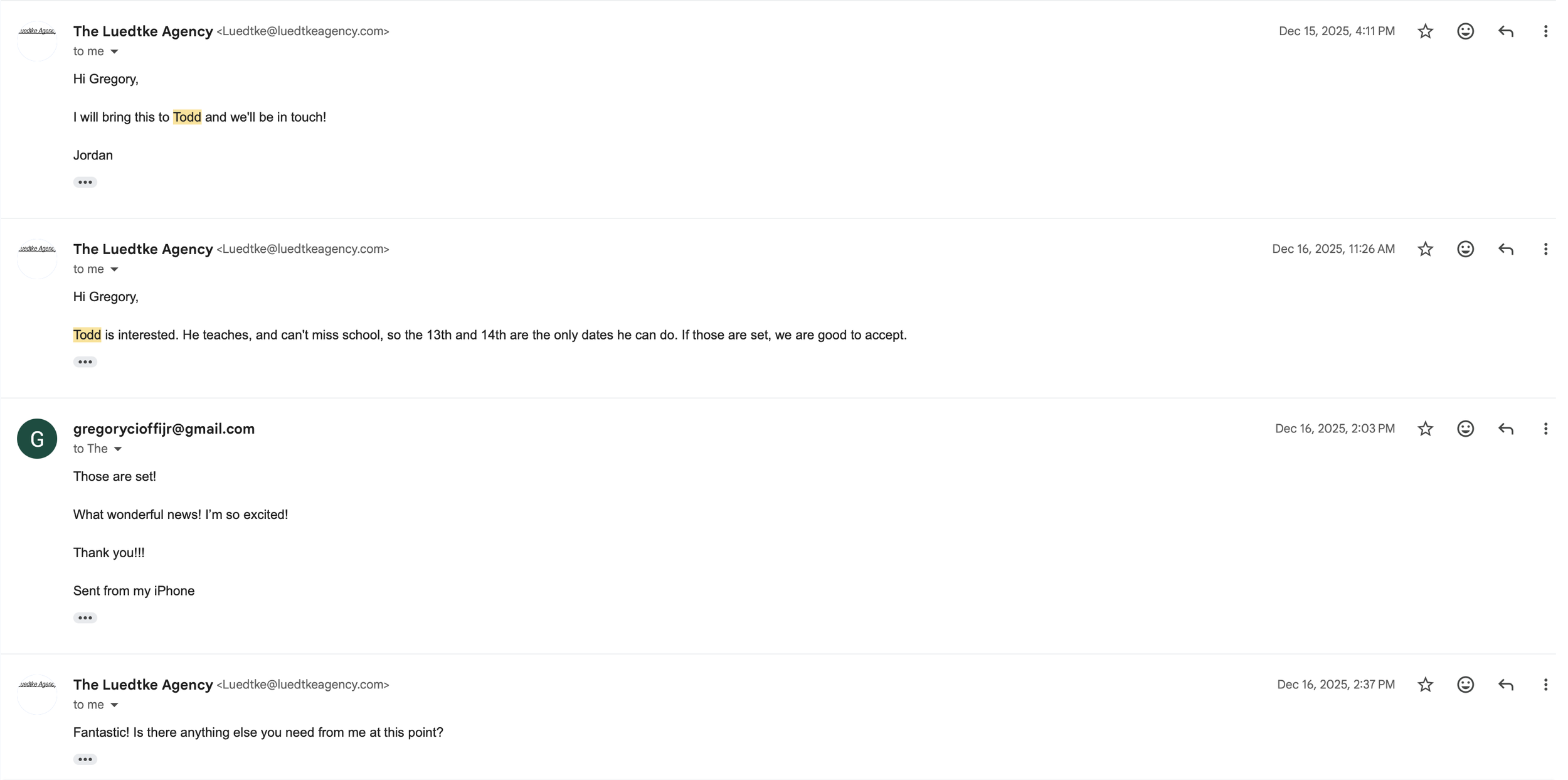The width and height of the screenshot is (1568, 780).
Task: Show trimmed content below 'Sent from my iPhone'
Action: [x=85, y=618]
